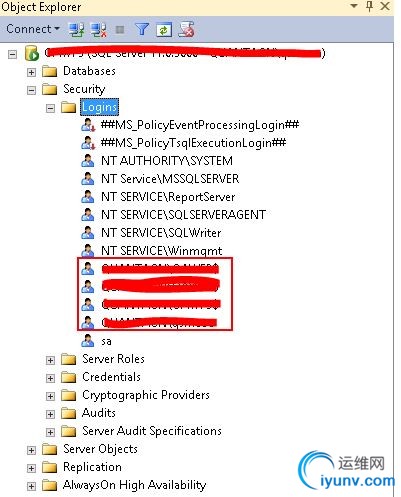Toggle the Object Explorer auto-hide pin

pos(369,6)
